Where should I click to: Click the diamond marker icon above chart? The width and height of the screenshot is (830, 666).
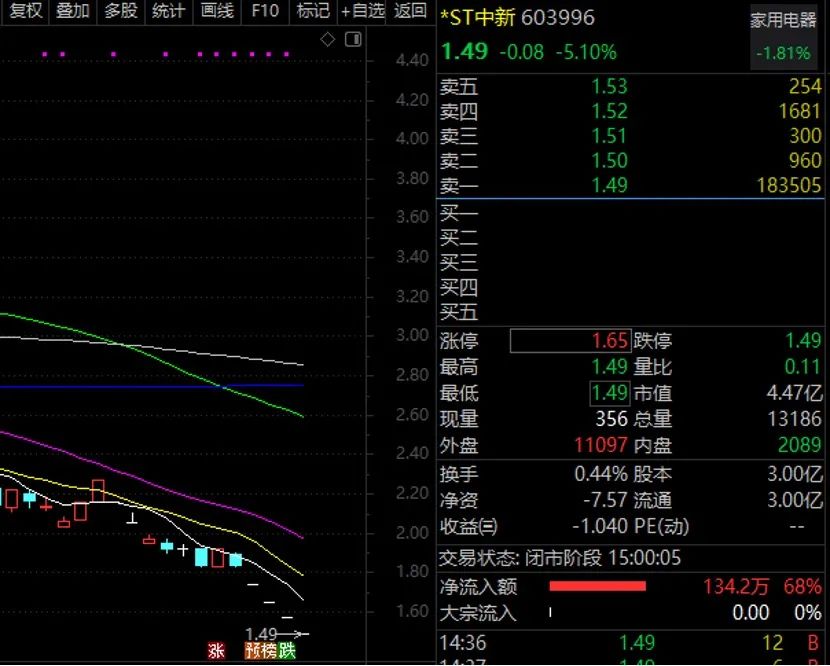[327, 39]
